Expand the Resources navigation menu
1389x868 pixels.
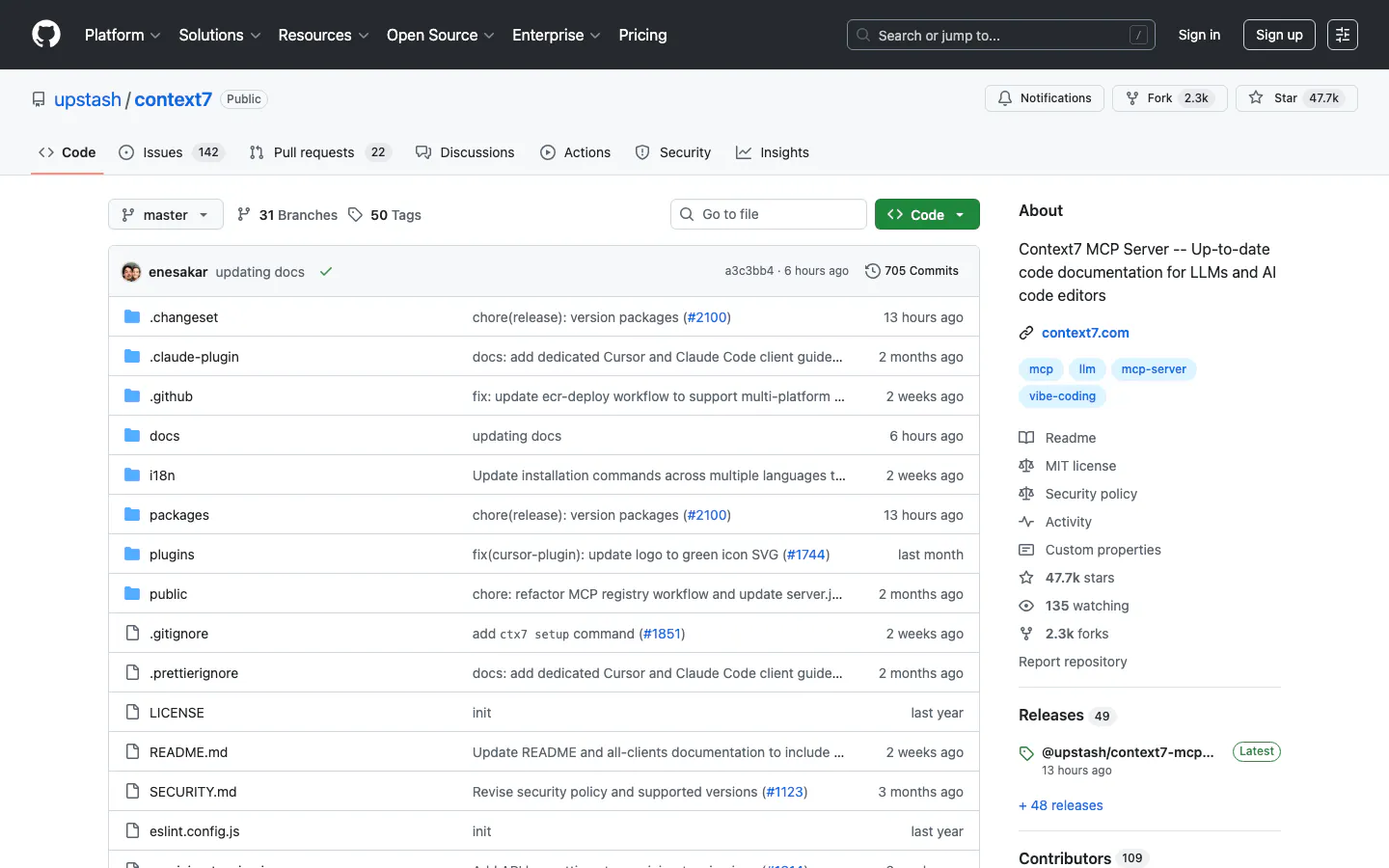(323, 35)
